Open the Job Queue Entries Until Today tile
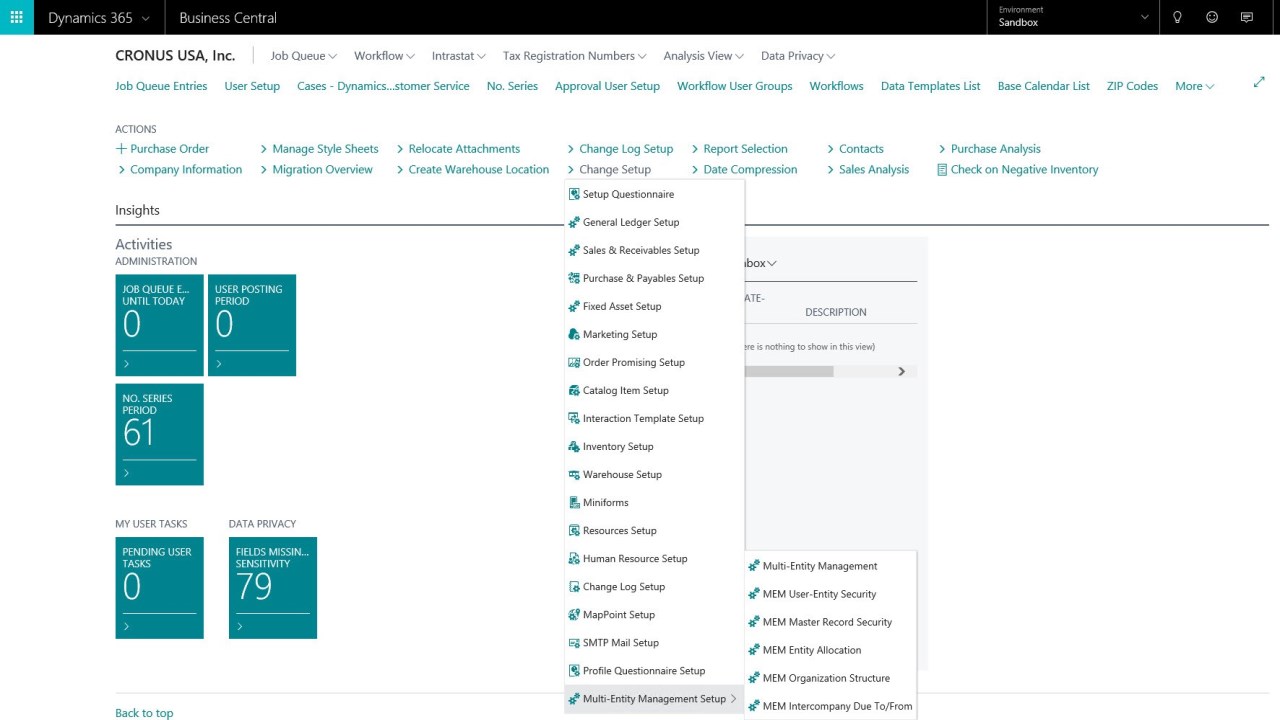This screenshot has width=1280, height=720. tap(159, 325)
